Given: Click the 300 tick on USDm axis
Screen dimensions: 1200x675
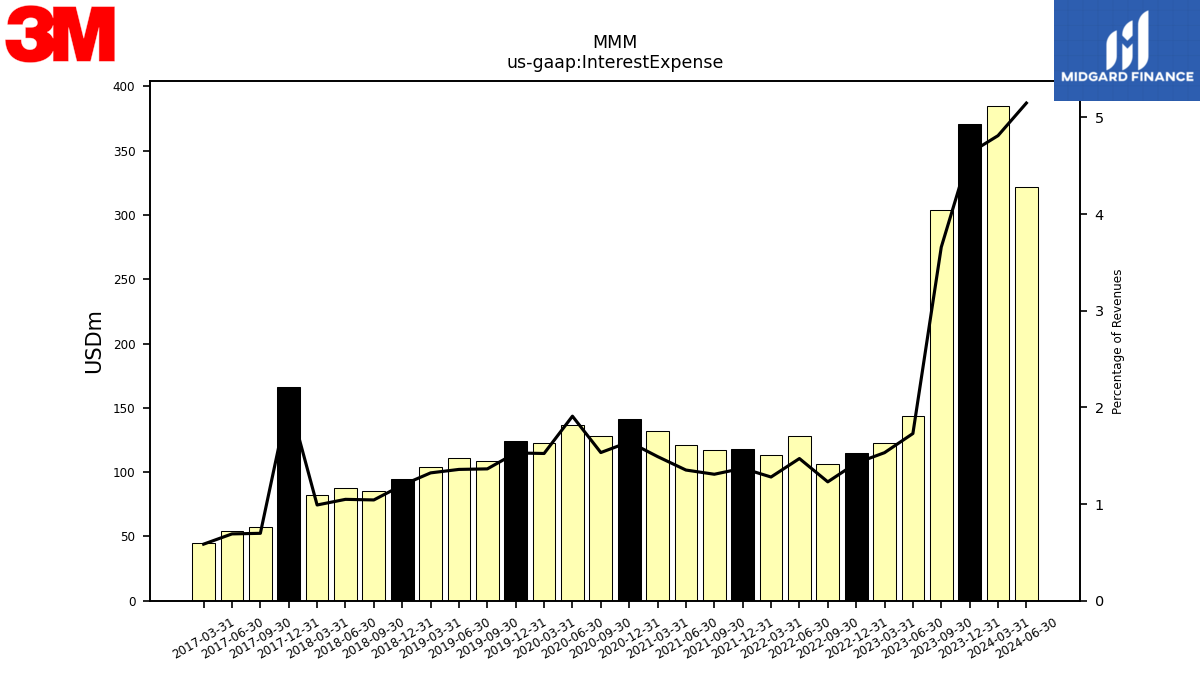Looking at the screenshot, I should click(x=123, y=216).
